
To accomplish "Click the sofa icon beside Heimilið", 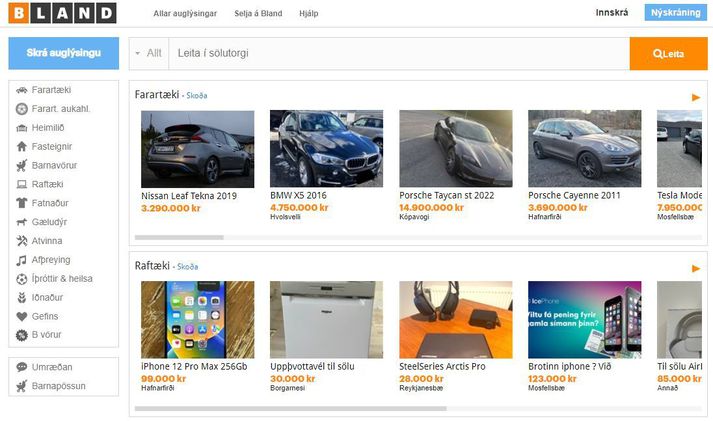I will [x=21, y=128].
